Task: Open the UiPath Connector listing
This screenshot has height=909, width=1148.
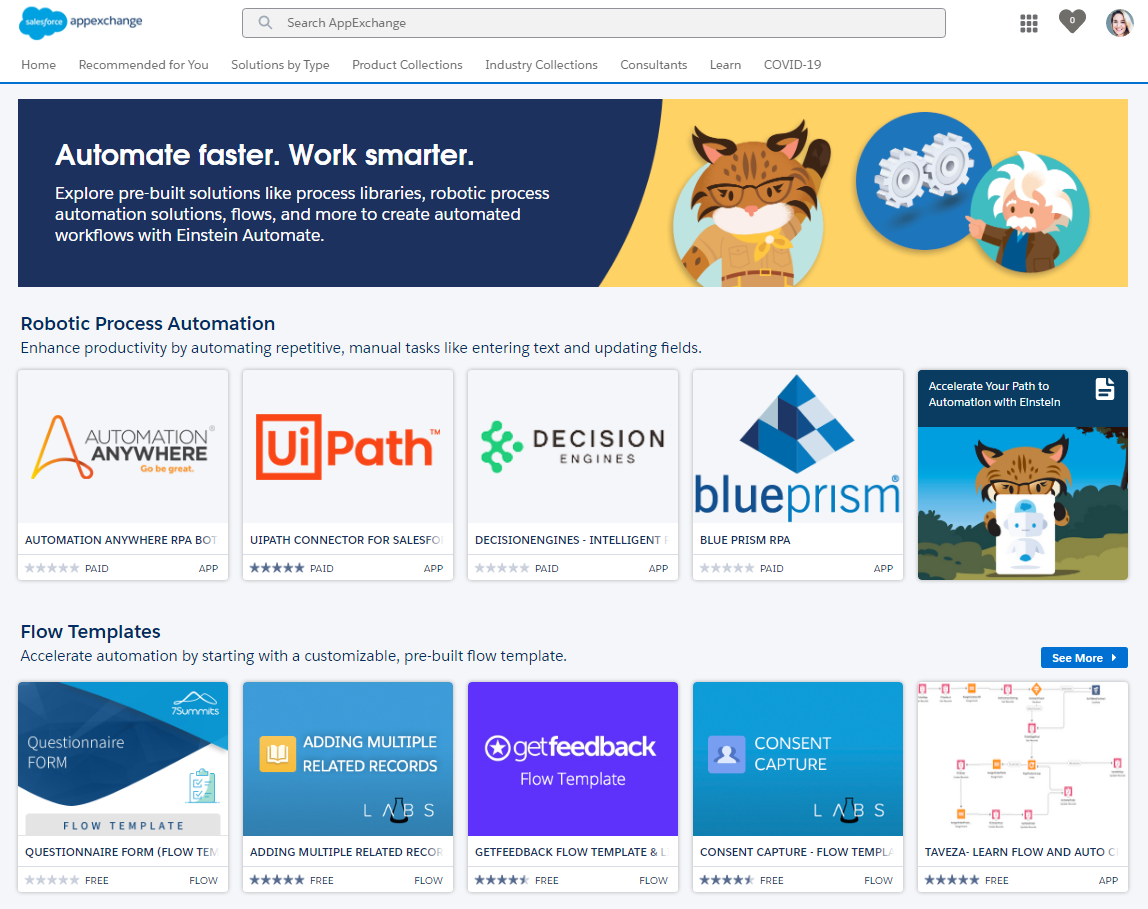Action: (346, 540)
